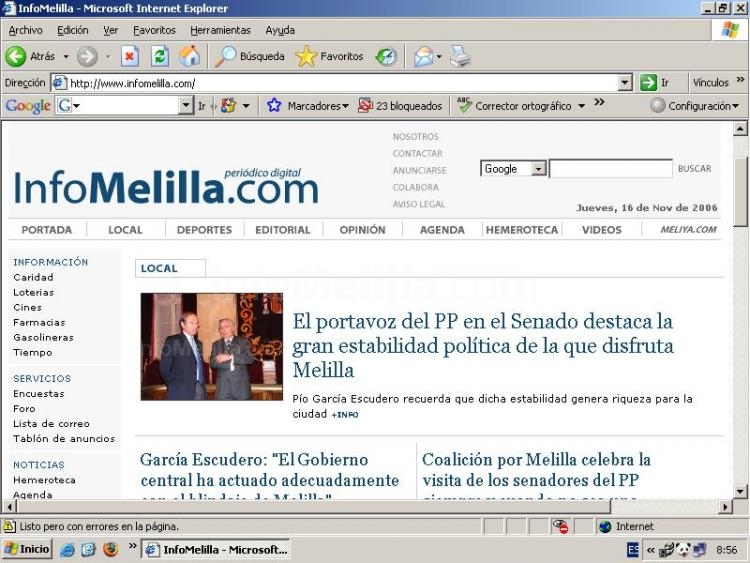
Task: Open the Google search engine select box
Action: pyautogui.click(x=513, y=168)
